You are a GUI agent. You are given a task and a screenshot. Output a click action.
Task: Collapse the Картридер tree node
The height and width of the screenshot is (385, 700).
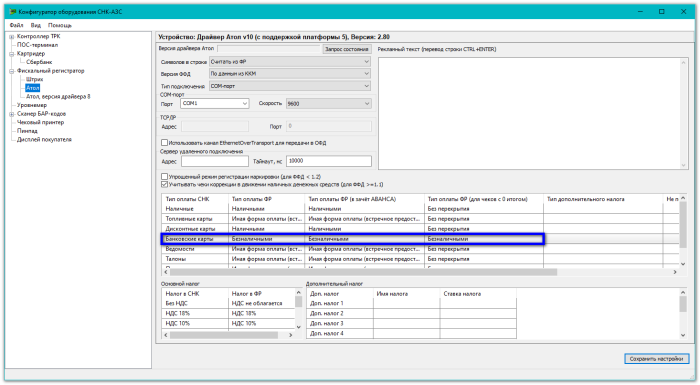[12, 54]
